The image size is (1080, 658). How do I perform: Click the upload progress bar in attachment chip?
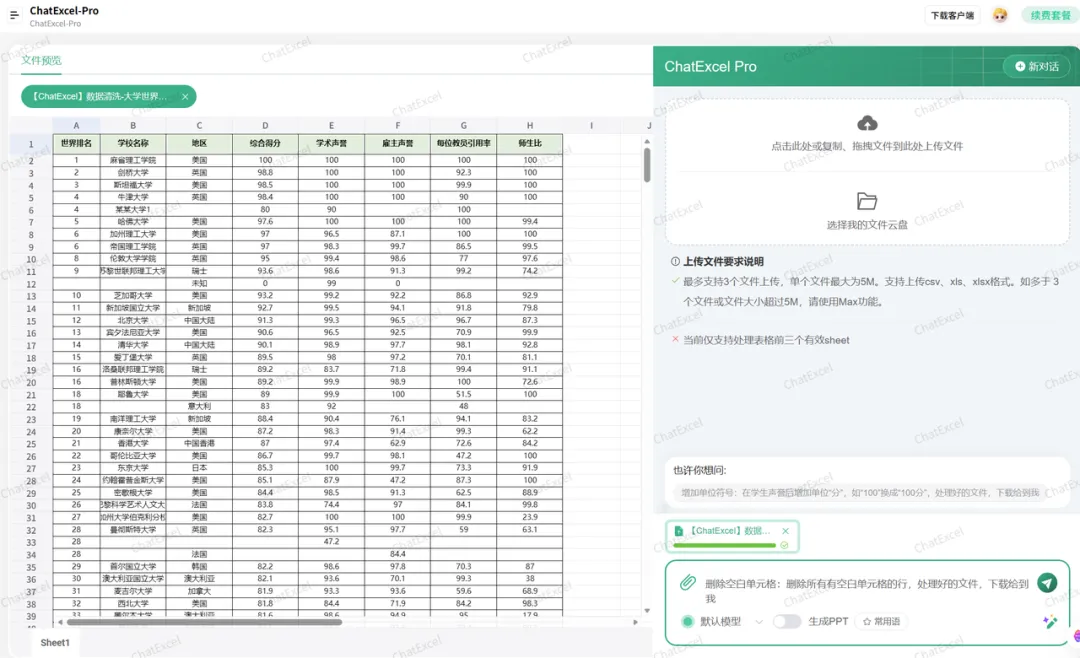(725, 545)
